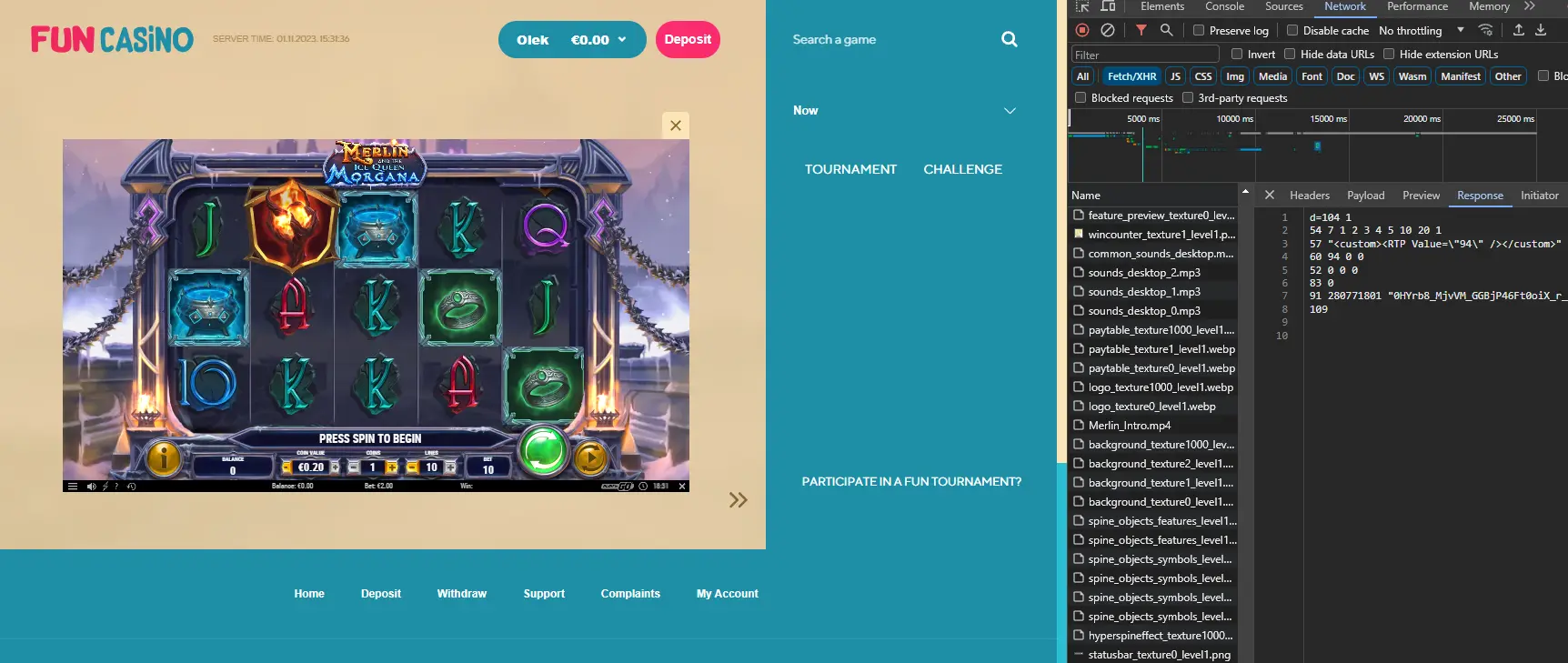This screenshot has width=1568, height=663.
Task: Close the game with bottom-bar X
Action: point(682,487)
